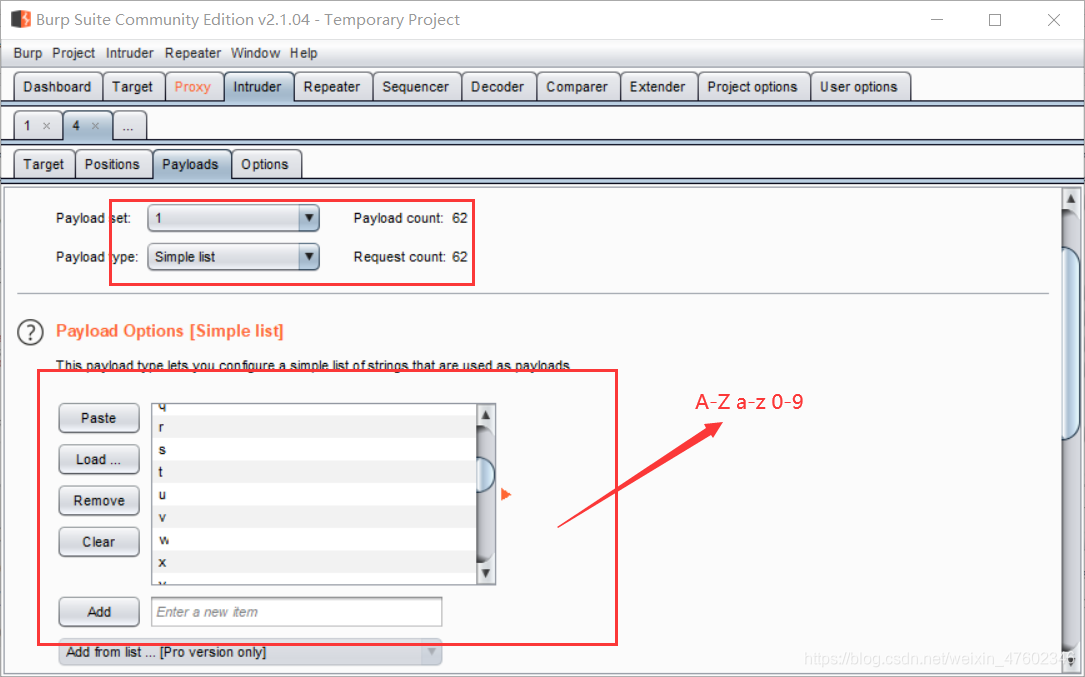Click payload list scrollbar up arrow

pyautogui.click(x=486, y=415)
